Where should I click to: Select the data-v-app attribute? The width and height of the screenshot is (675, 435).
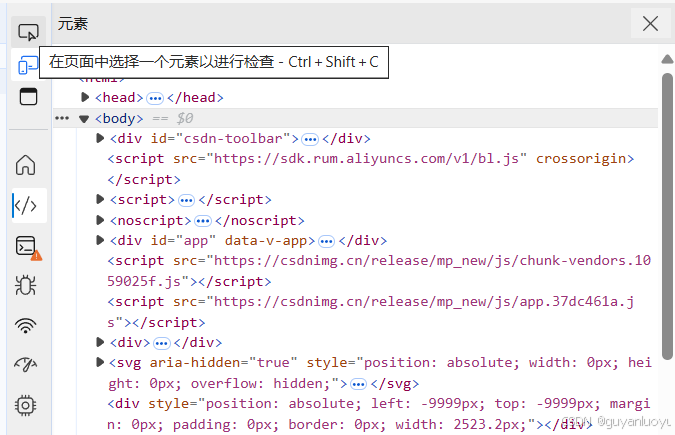tap(266, 241)
